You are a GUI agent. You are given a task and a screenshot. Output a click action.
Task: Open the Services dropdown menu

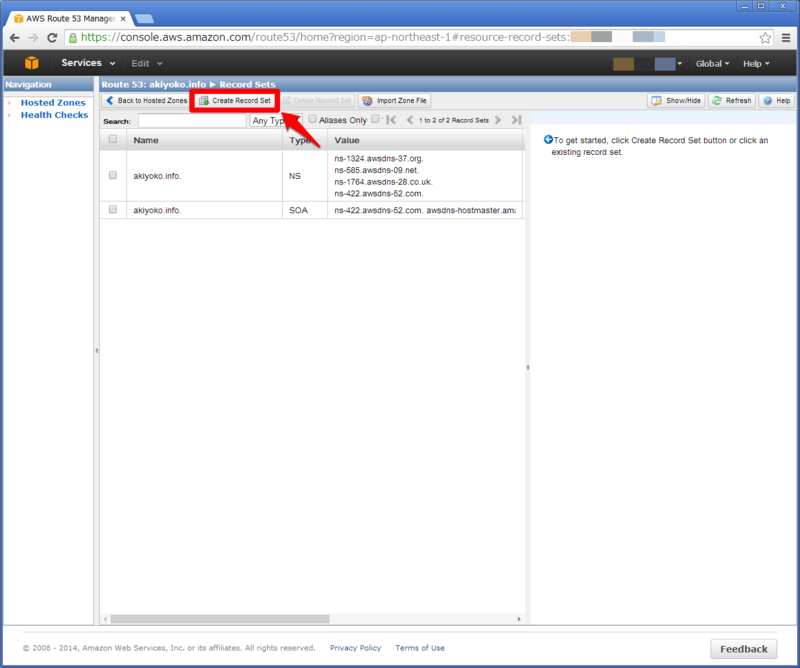coord(88,63)
